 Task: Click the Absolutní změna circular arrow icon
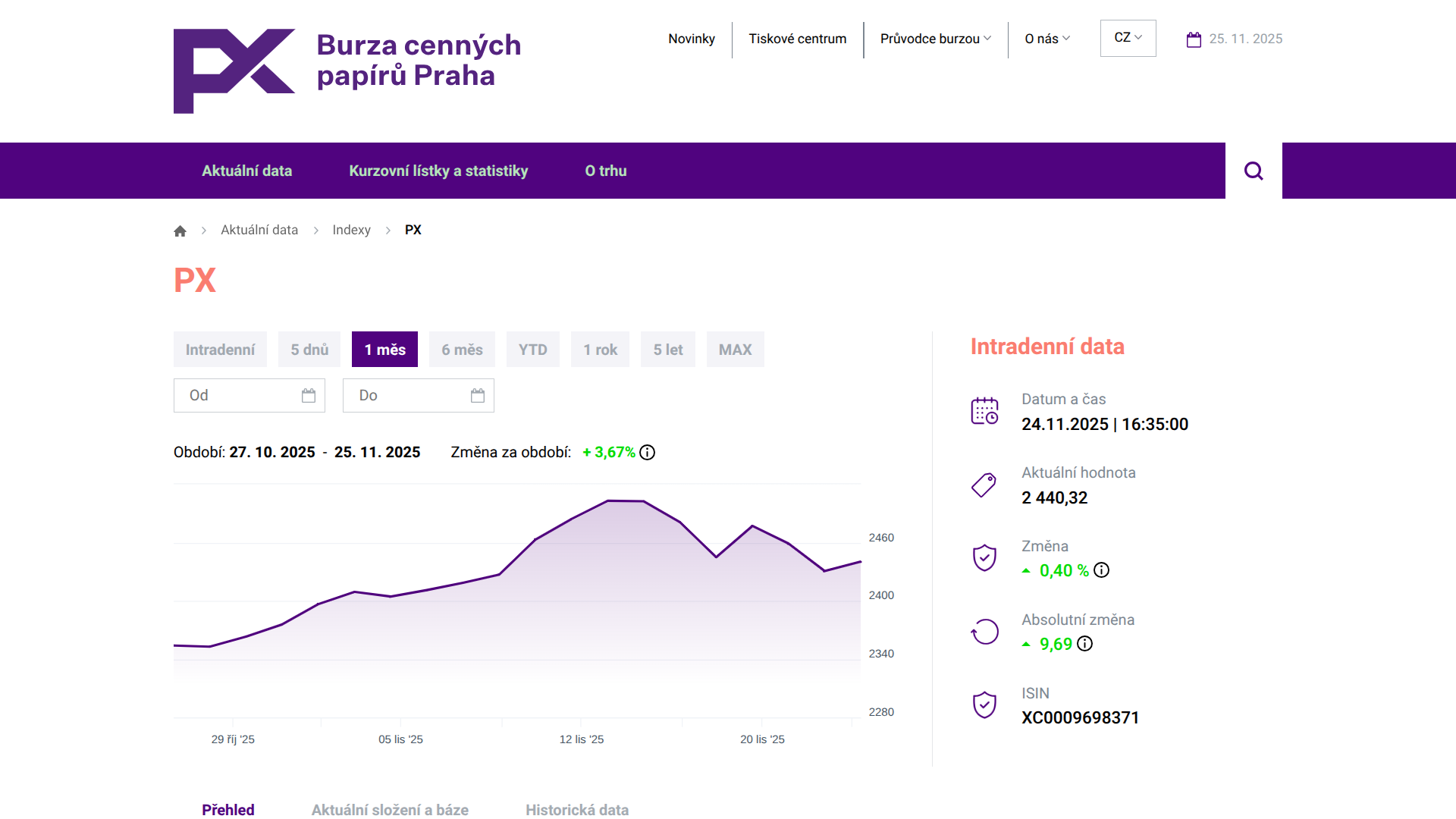[x=984, y=632]
